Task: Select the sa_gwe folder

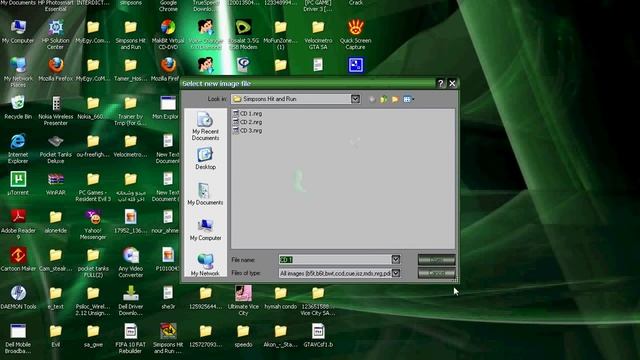Action: tap(93, 335)
